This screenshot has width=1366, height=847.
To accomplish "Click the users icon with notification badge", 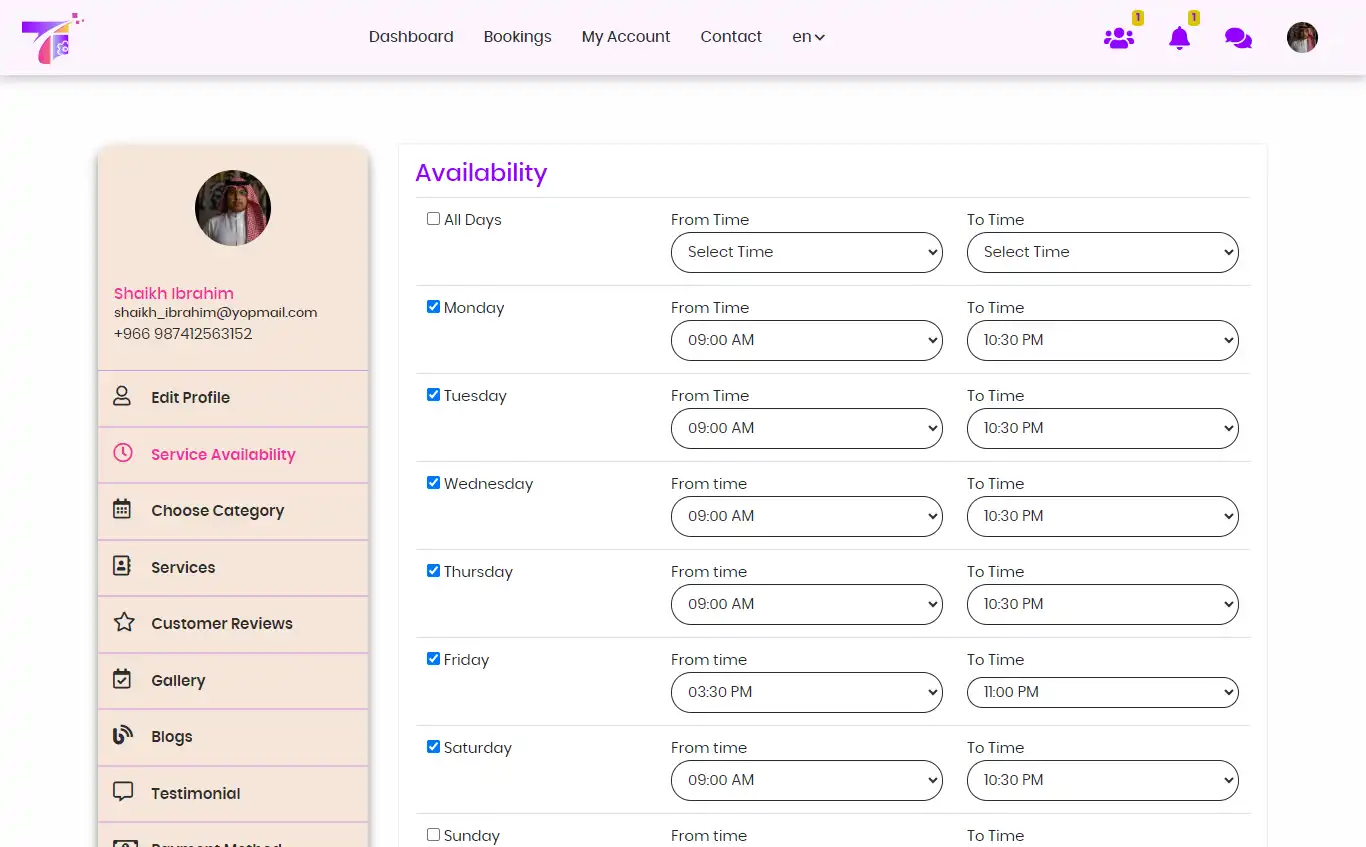I will point(1119,38).
